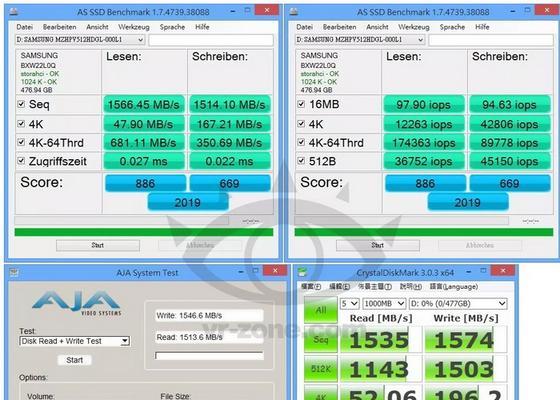
Task: Click green progress bar in right AS SSD window
Action: (424, 232)
